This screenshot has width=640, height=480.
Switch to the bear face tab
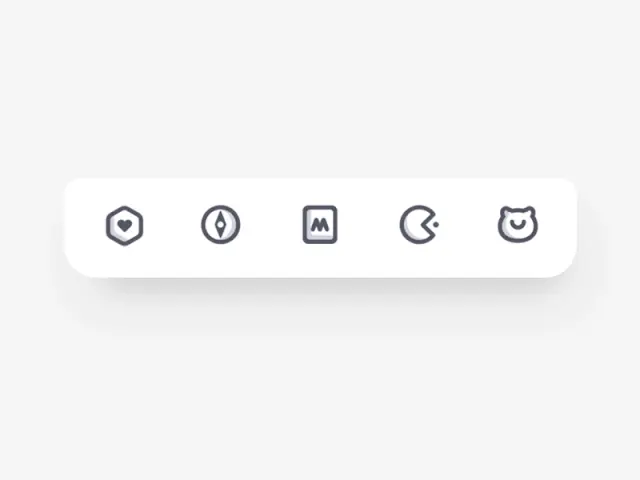click(x=518, y=224)
